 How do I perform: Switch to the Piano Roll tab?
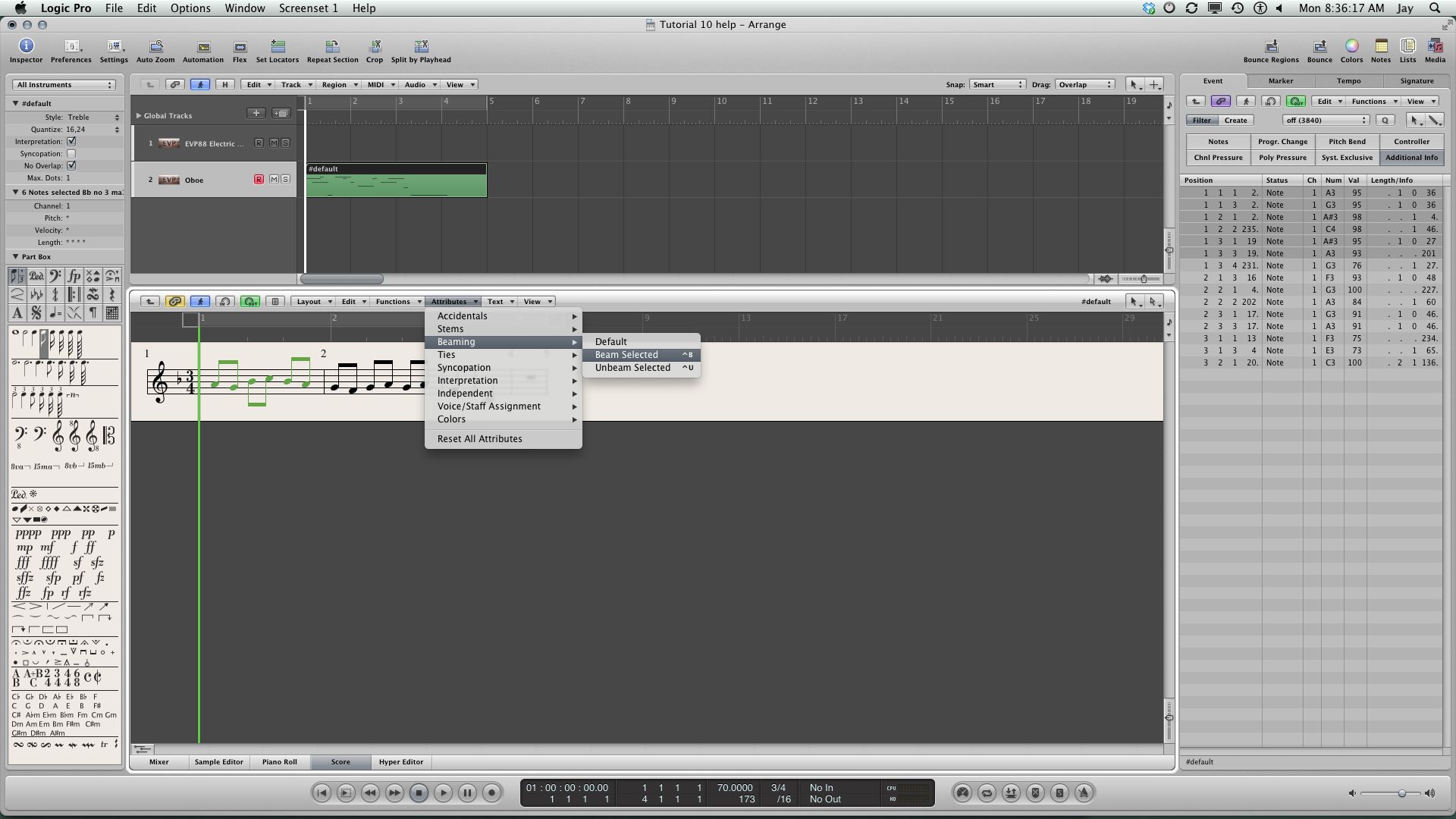click(x=280, y=762)
